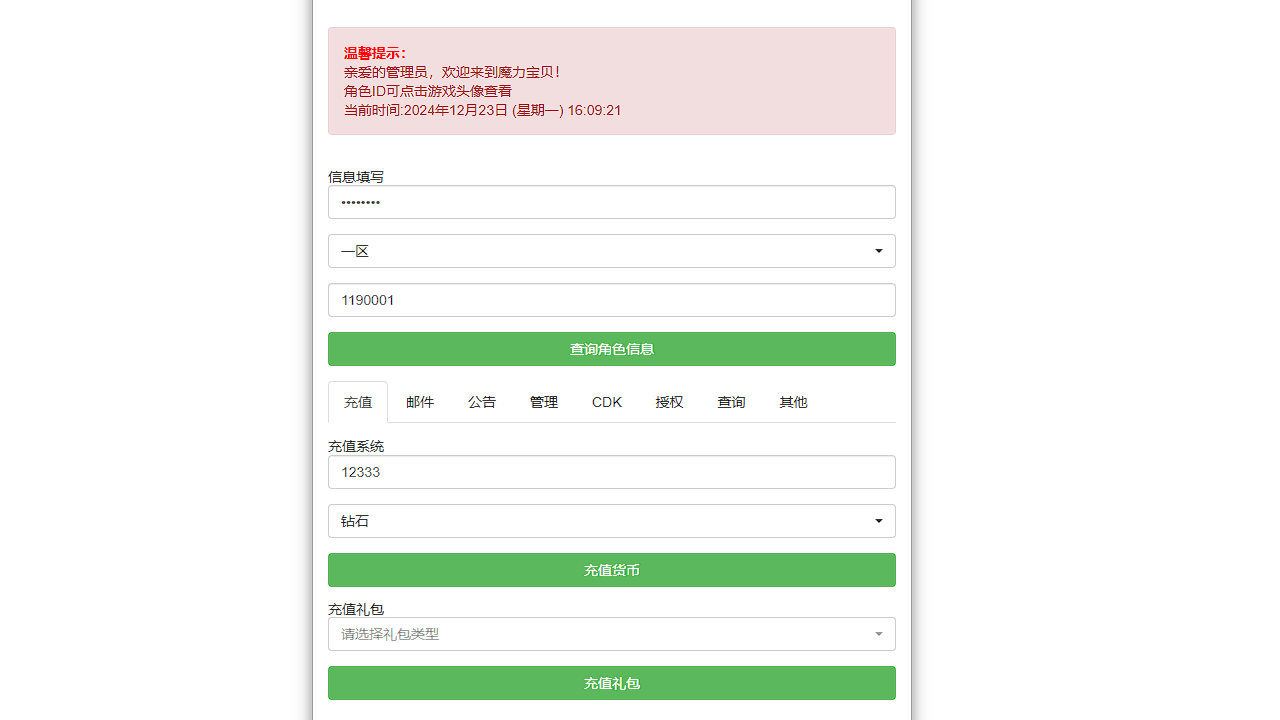Click the arrow icon on the gift package selector

click(878, 634)
